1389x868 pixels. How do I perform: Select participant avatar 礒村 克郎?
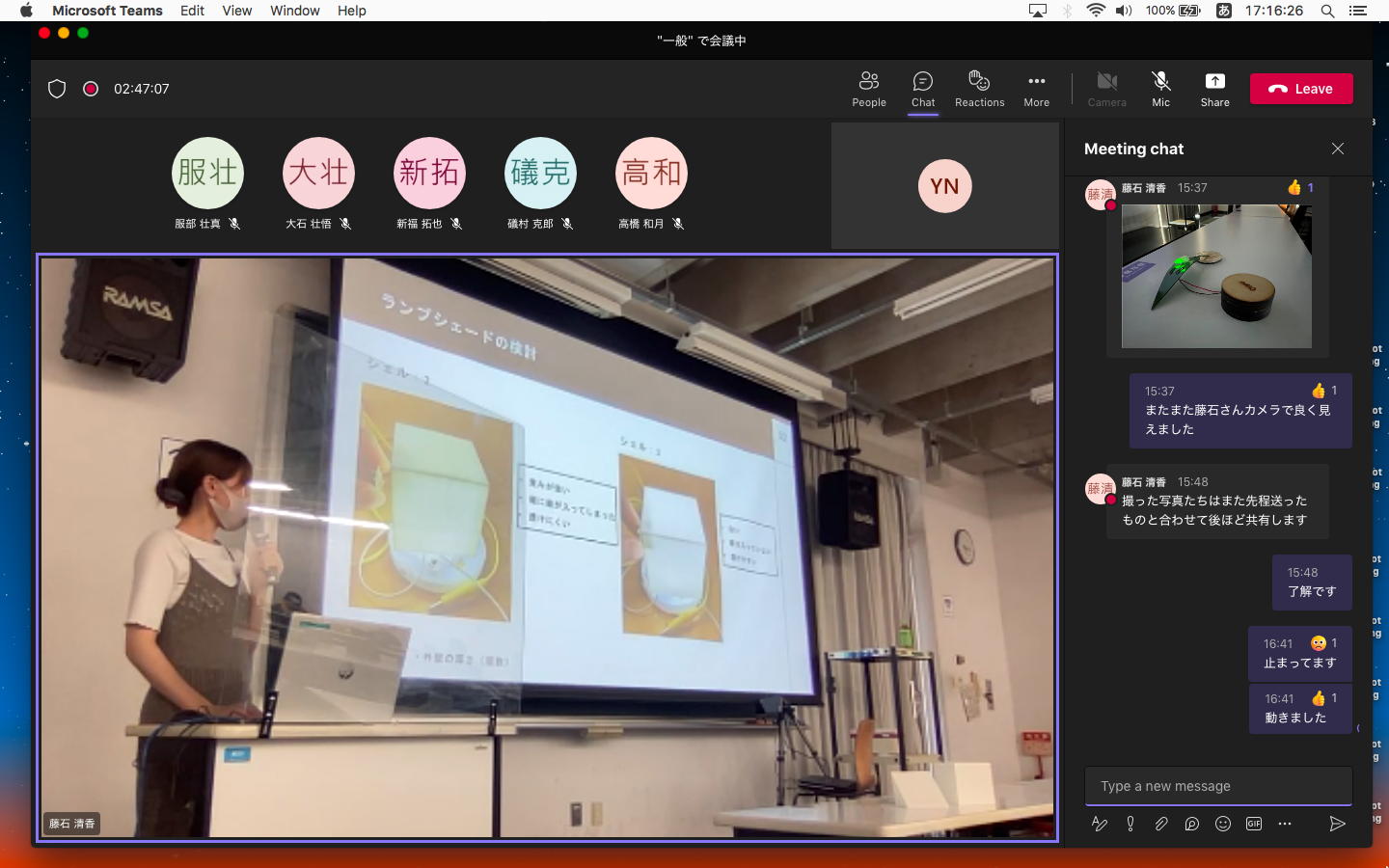[540, 173]
